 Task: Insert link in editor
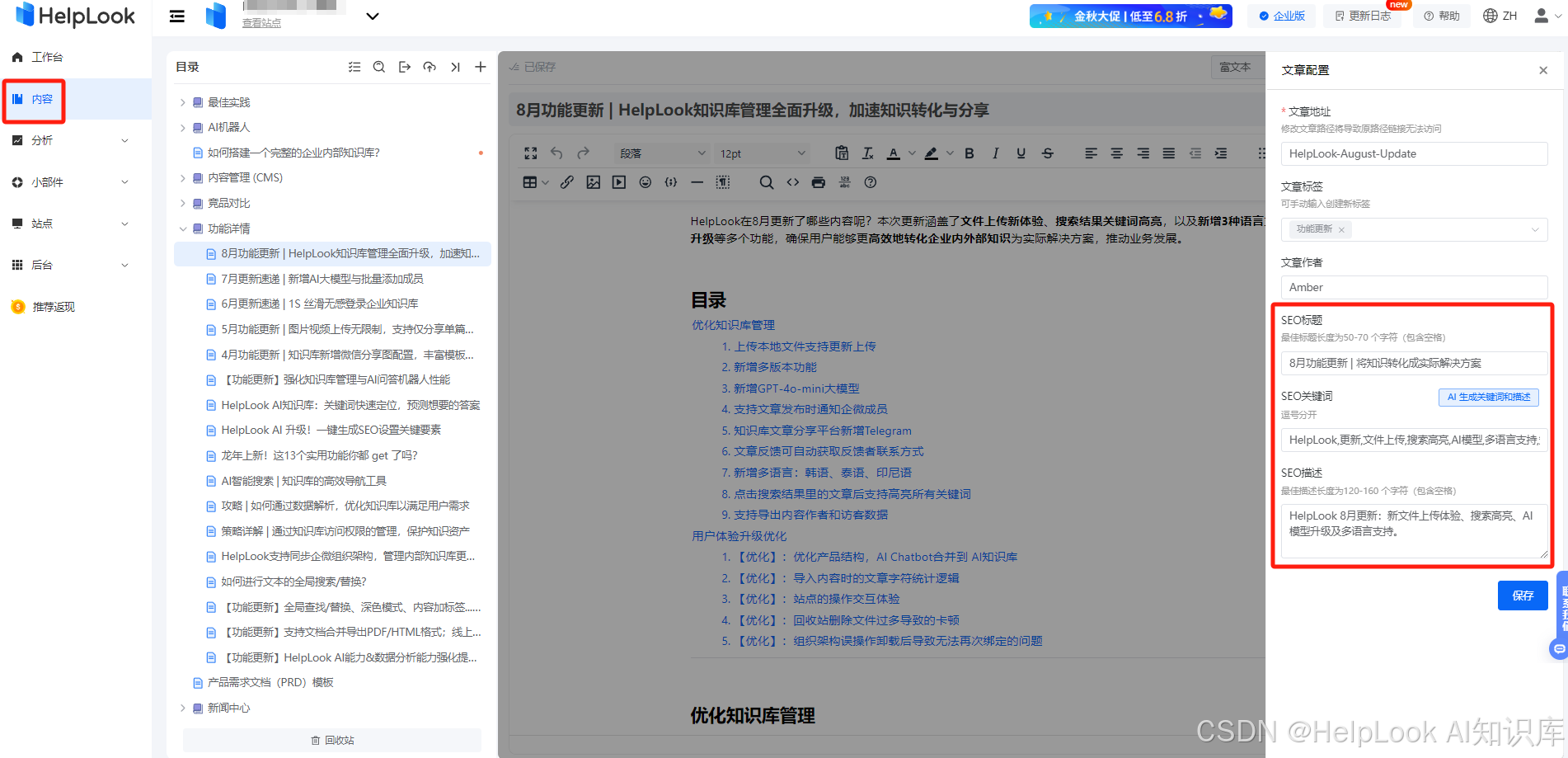[567, 182]
